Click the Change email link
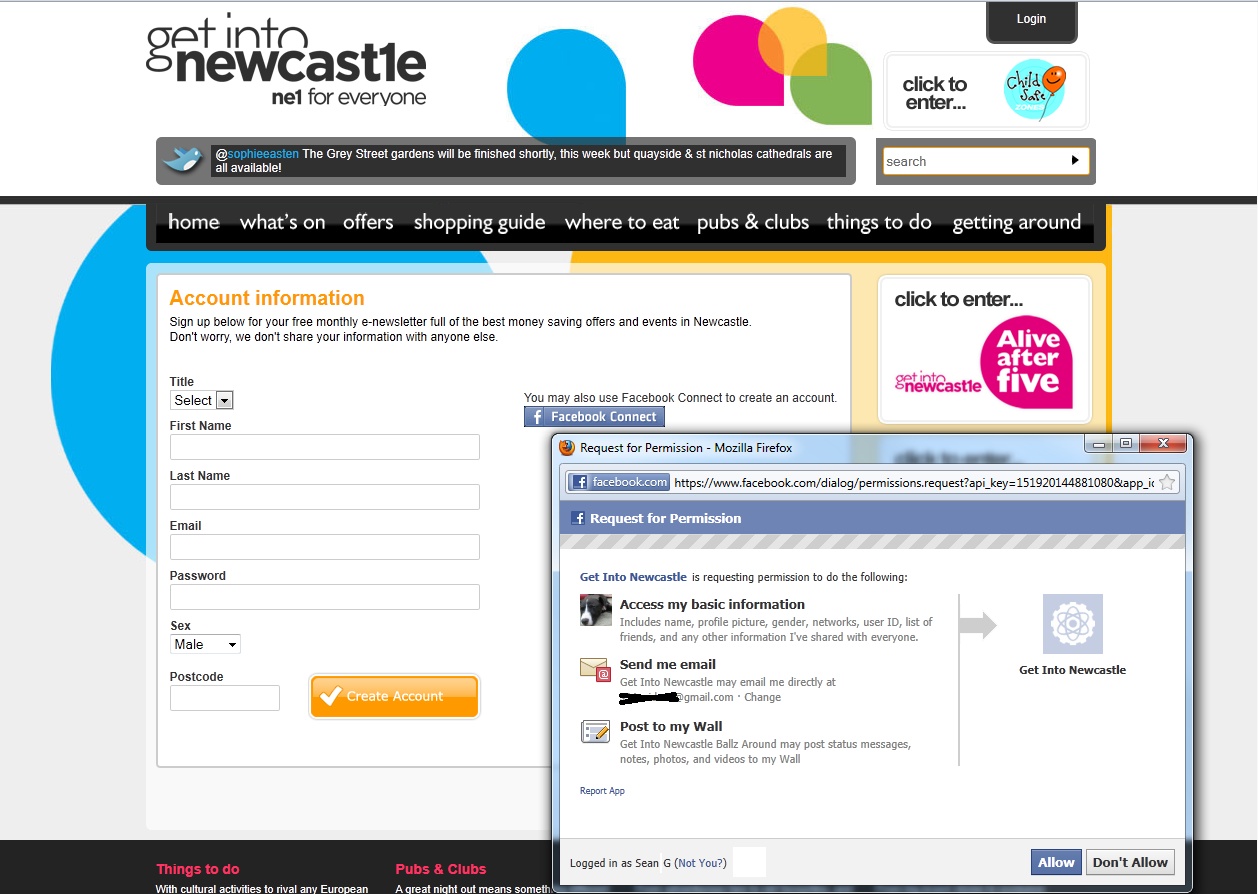 (762, 697)
